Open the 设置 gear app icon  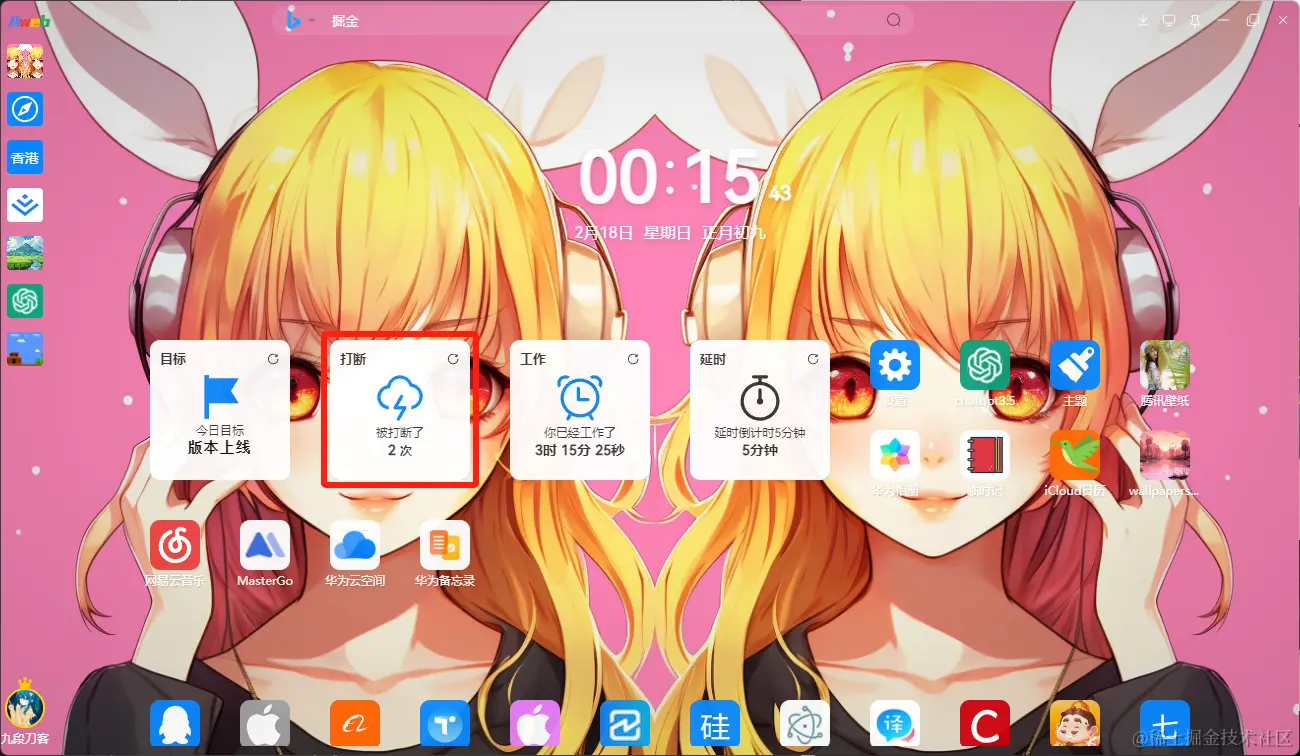[x=895, y=365]
